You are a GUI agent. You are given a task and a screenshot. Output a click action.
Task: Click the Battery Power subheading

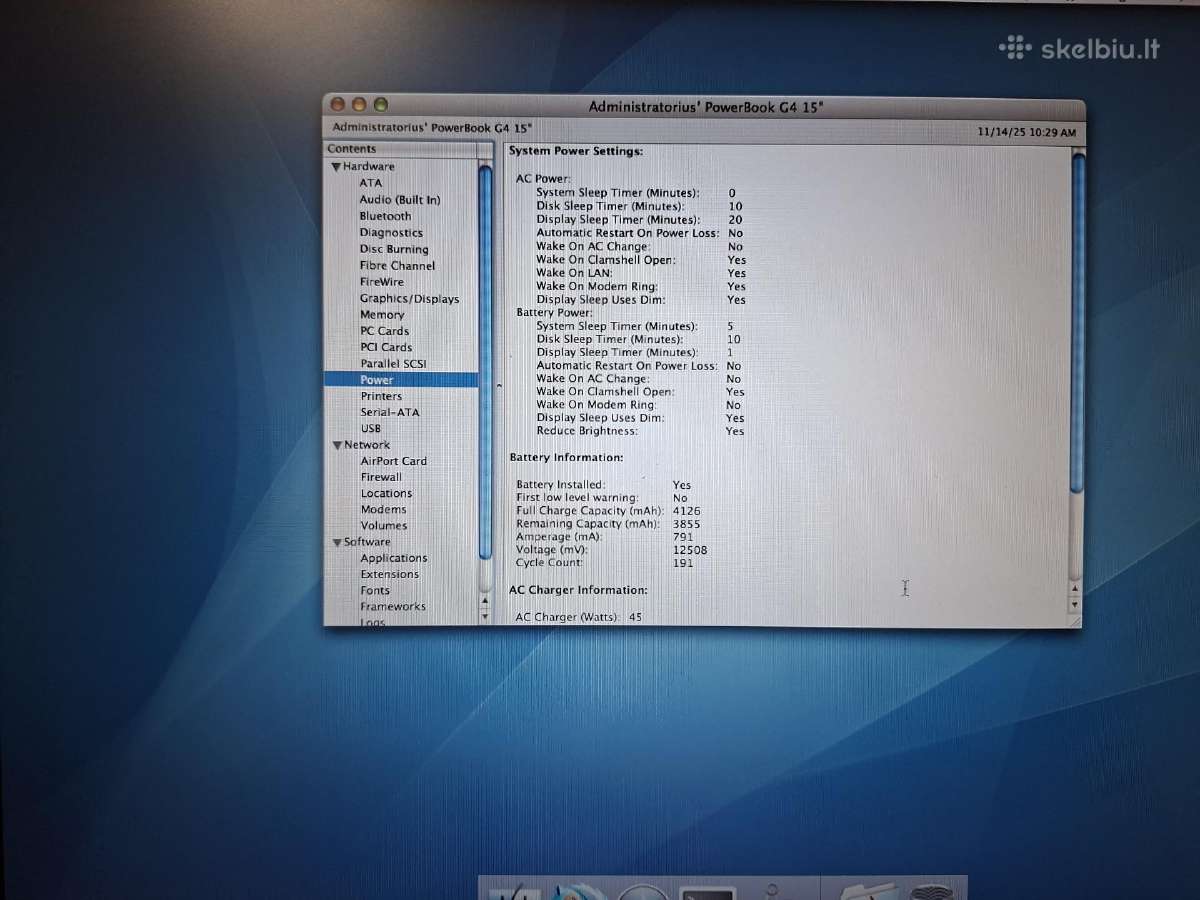(554, 313)
